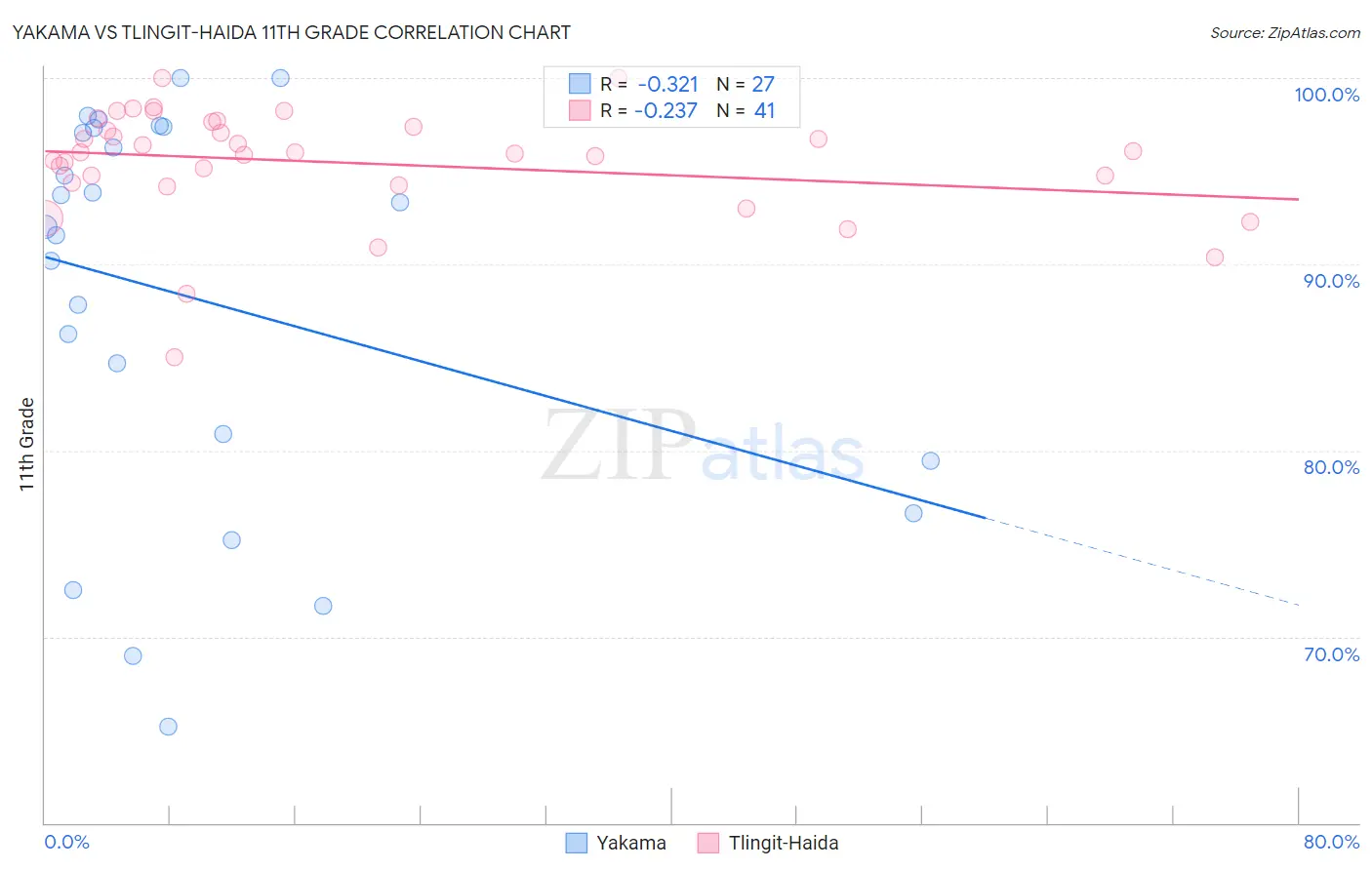
Task: Click the 80.0% x-axis end label
Action: click(x=1332, y=842)
